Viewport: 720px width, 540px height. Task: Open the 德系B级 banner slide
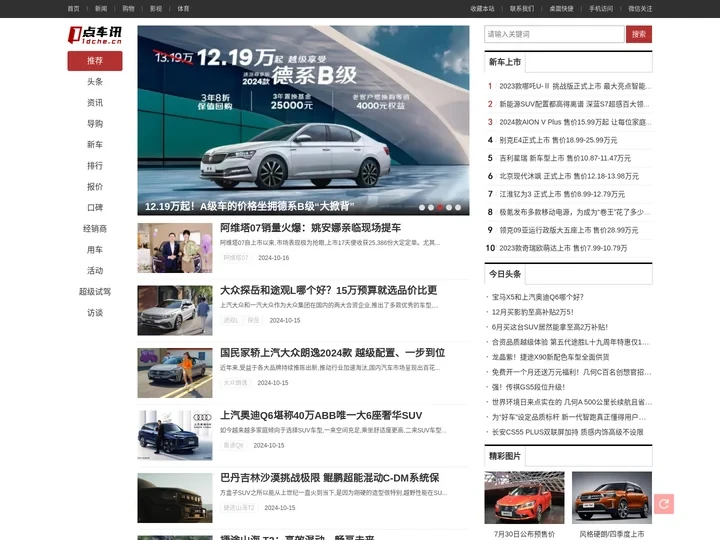pos(303,120)
